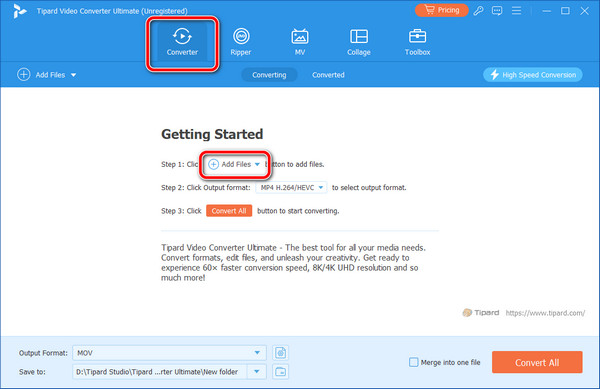The image size is (600, 389).
Task: Open the MV maker tab
Action: pyautogui.click(x=300, y=42)
